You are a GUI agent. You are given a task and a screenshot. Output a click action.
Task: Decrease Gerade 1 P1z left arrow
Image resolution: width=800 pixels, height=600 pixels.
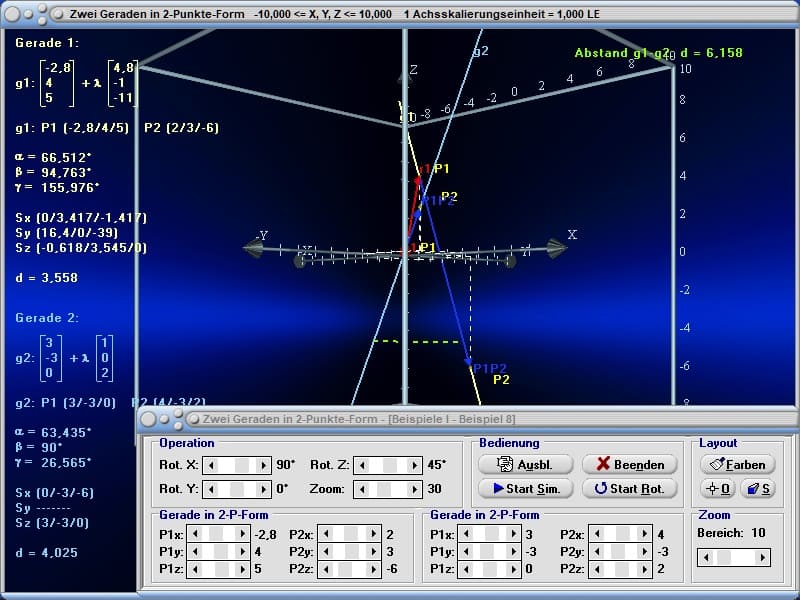[195, 569]
